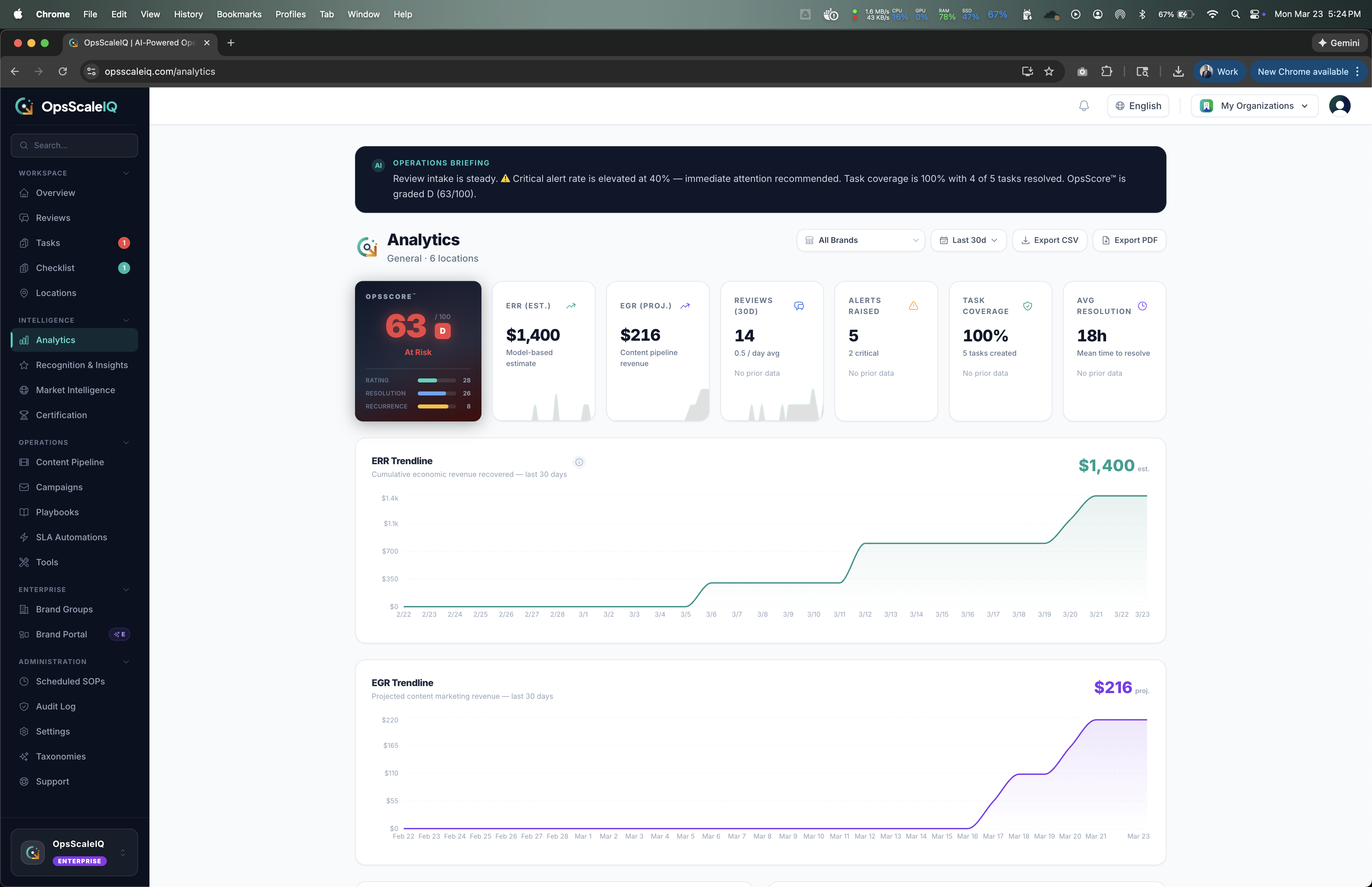The width and height of the screenshot is (1372, 887).
Task: Open the OpsScaleIQ Enterprise workspace switcher
Action: click(x=74, y=852)
